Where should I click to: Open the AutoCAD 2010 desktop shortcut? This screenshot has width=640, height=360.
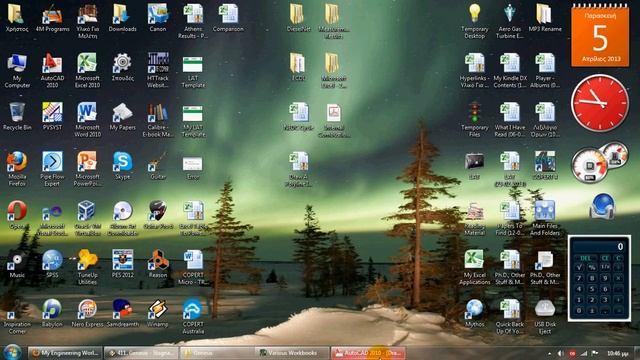pos(52,70)
